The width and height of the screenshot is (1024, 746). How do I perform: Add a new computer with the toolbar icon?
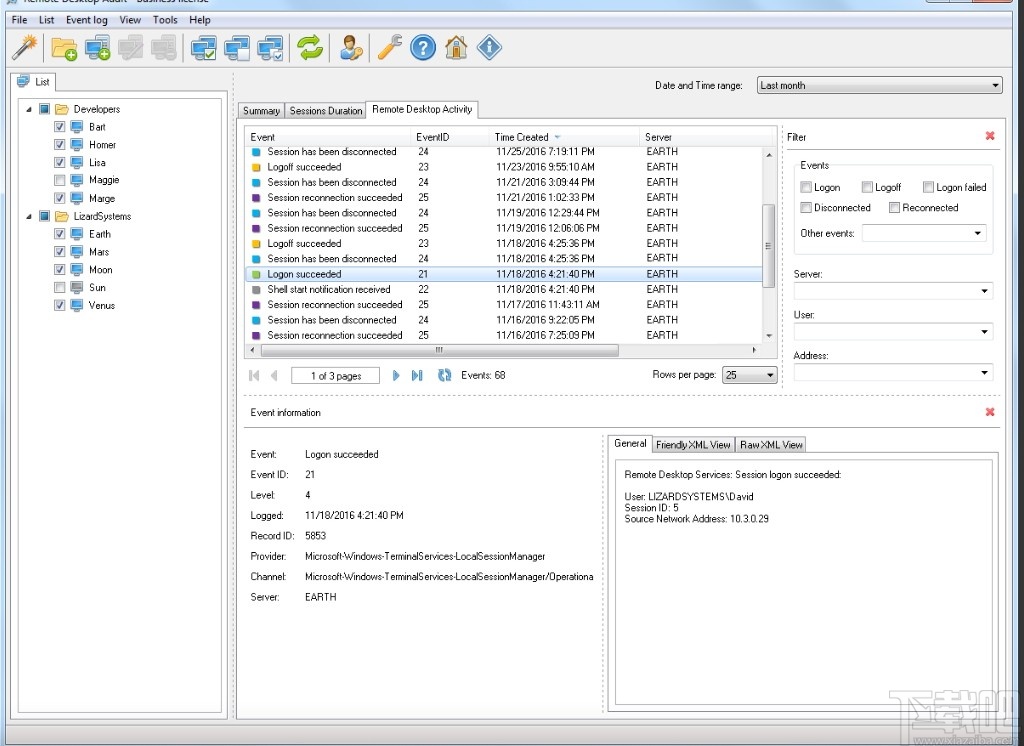(x=98, y=47)
